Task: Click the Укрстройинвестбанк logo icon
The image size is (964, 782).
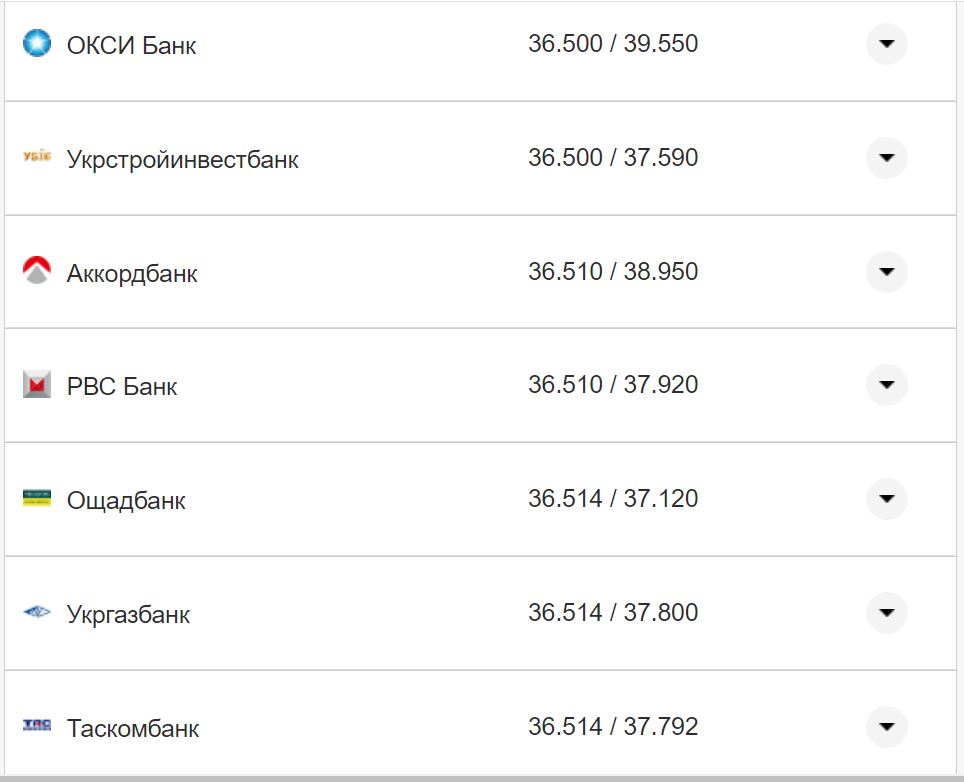Action: (37, 157)
